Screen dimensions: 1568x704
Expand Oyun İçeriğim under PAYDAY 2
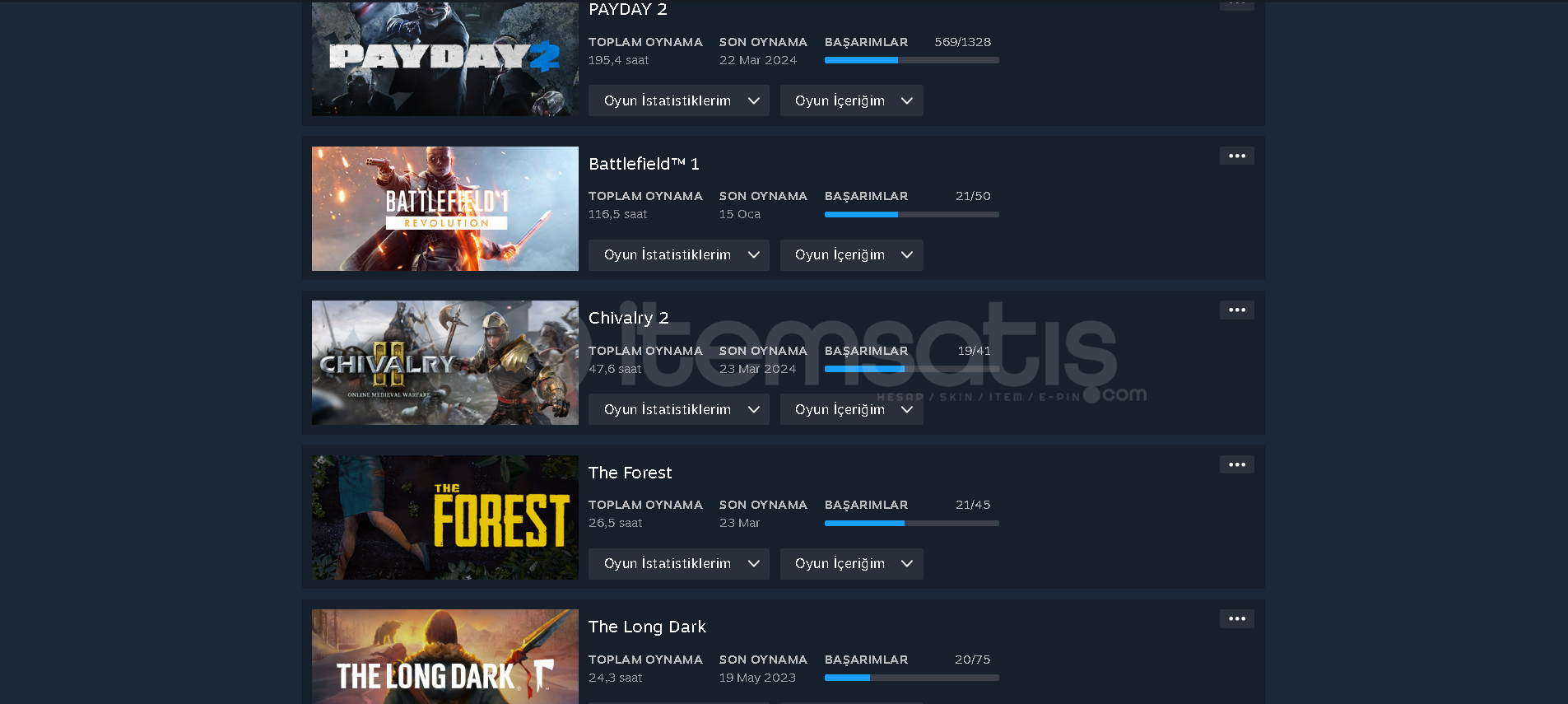(x=851, y=100)
